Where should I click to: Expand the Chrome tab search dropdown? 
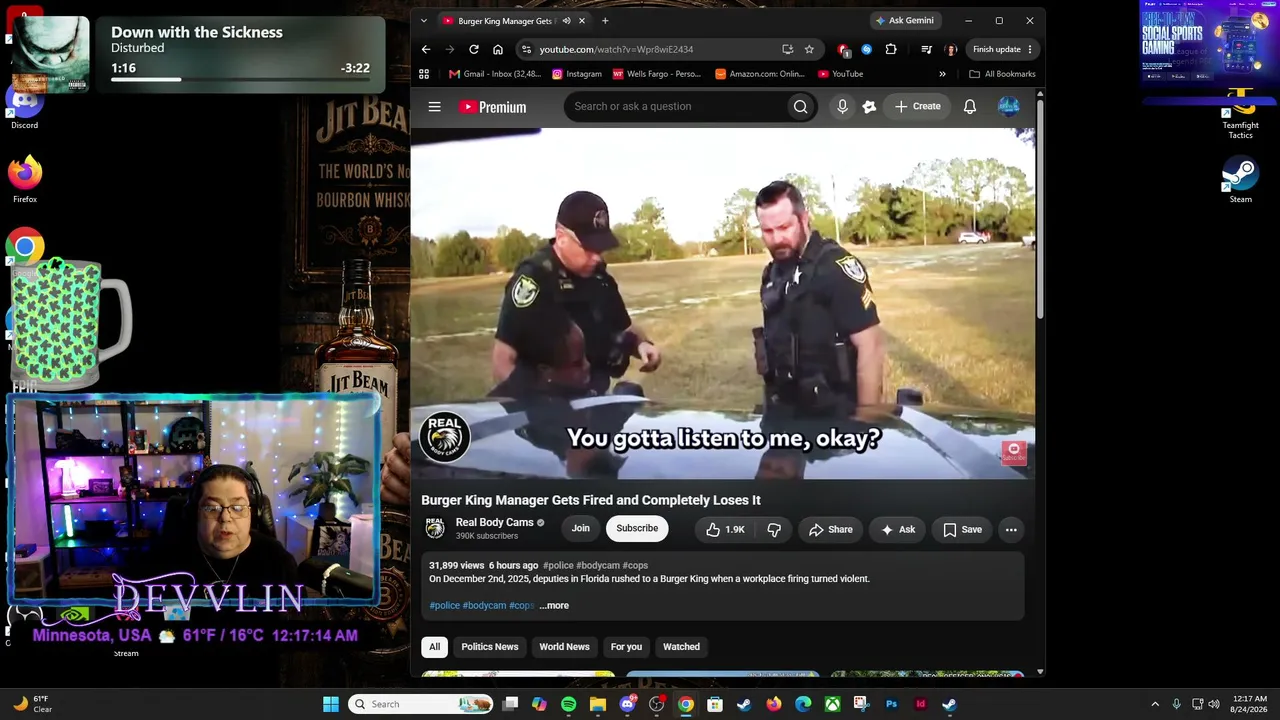[424, 21]
